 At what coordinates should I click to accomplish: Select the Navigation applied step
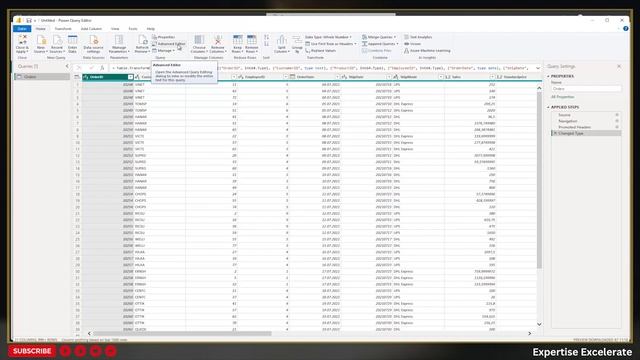click(586, 121)
